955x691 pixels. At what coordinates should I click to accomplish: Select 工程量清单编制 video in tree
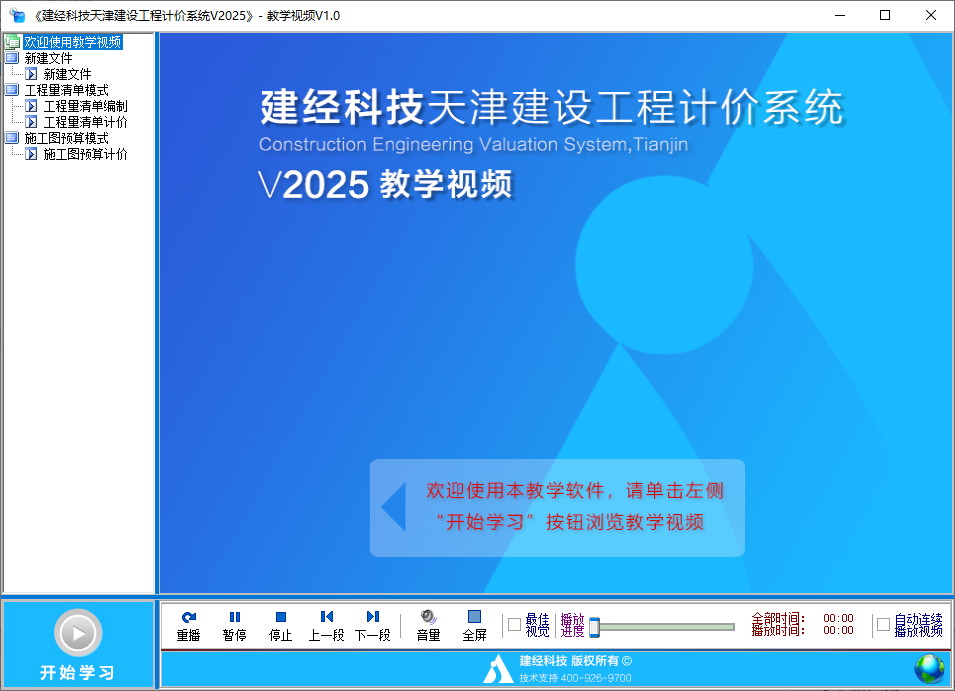pos(85,106)
